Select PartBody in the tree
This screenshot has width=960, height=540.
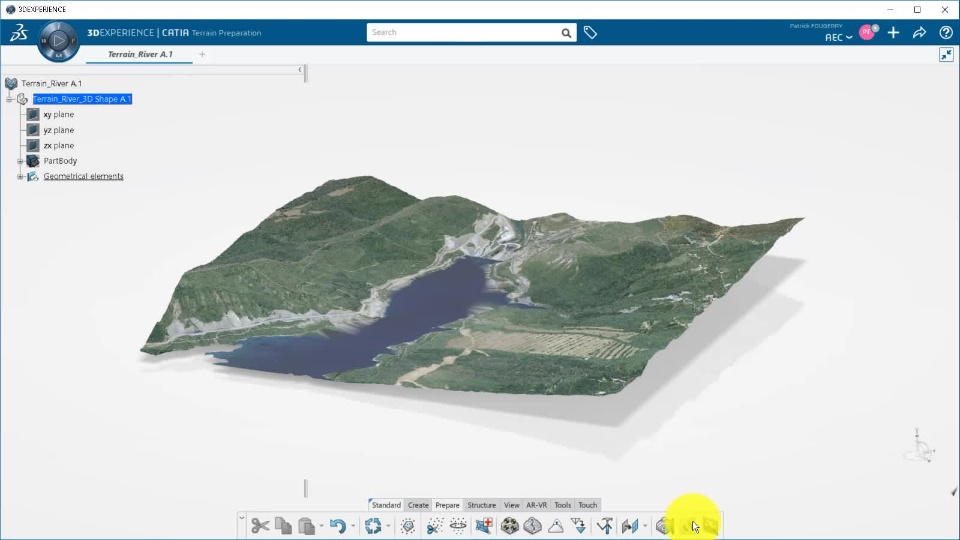pos(60,161)
